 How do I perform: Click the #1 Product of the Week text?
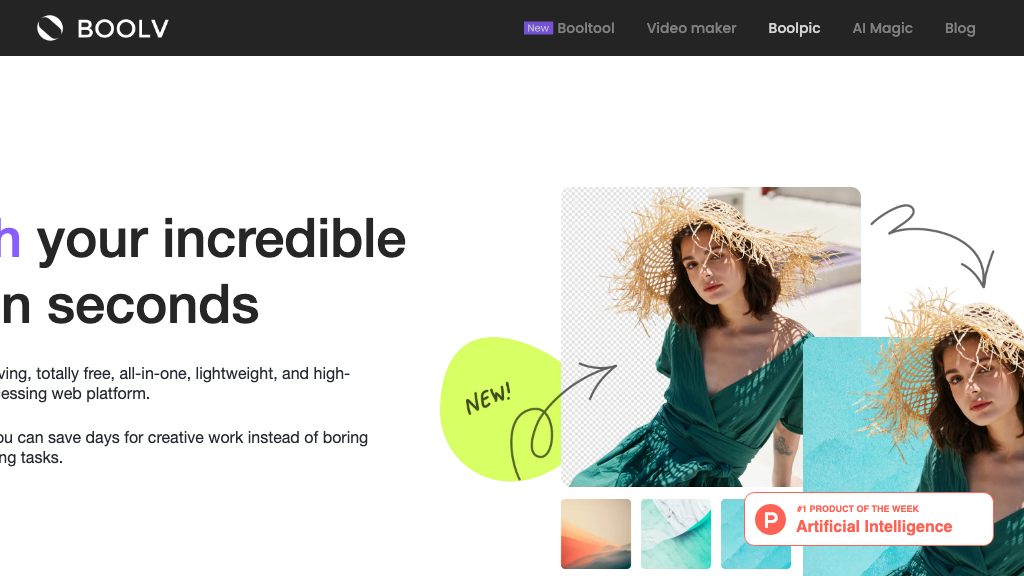click(x=857, y=509)
